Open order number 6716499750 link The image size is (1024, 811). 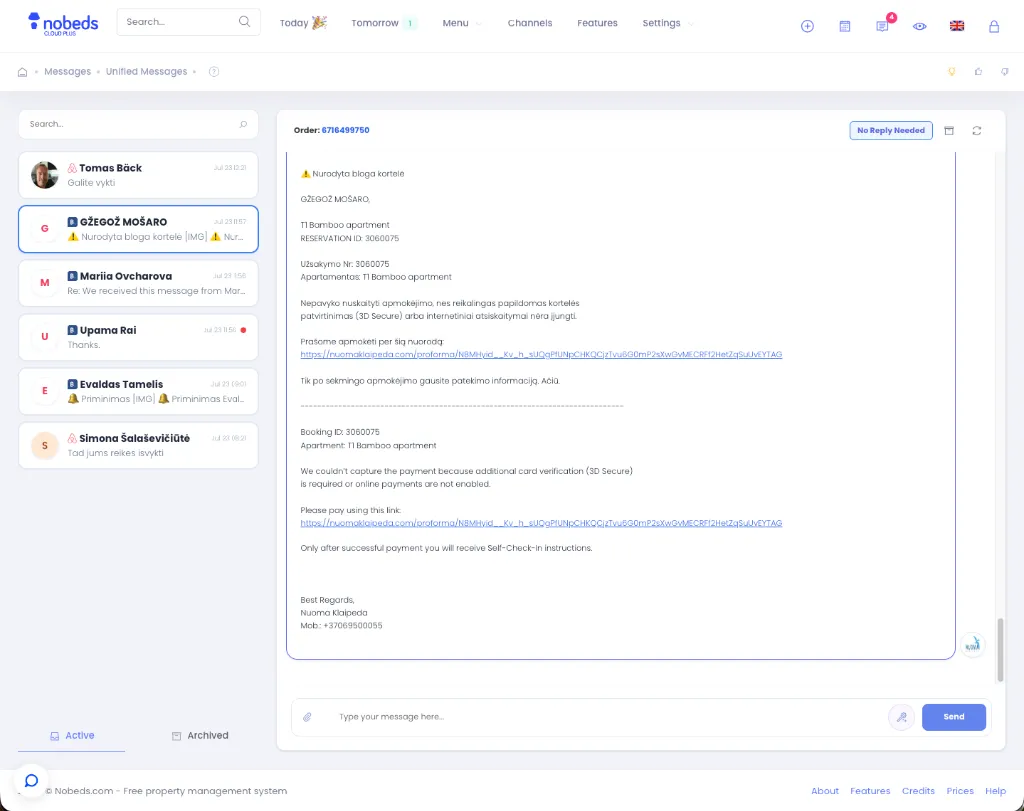[345, 130]
